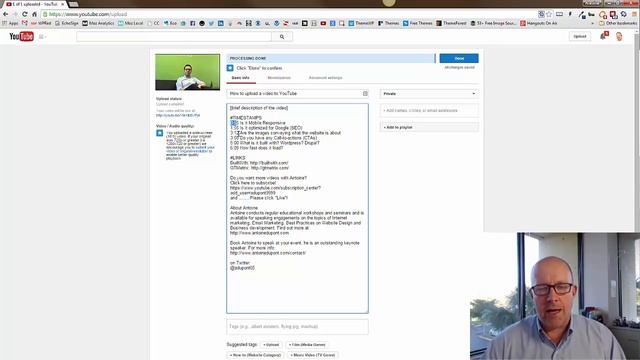This screenshot has height=360, width=640.
Task: Click the browser Home button
Action: coord(34,14)
